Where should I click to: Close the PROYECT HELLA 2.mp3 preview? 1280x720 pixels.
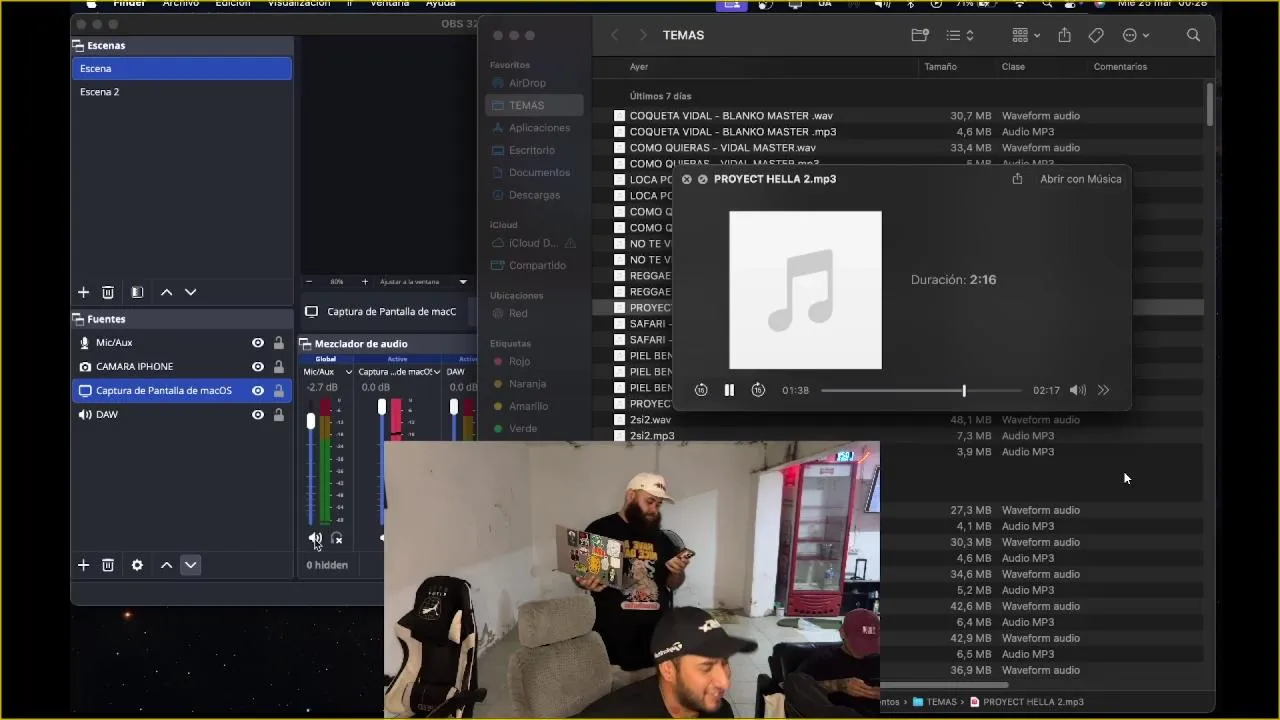click(x=686, y=179)
